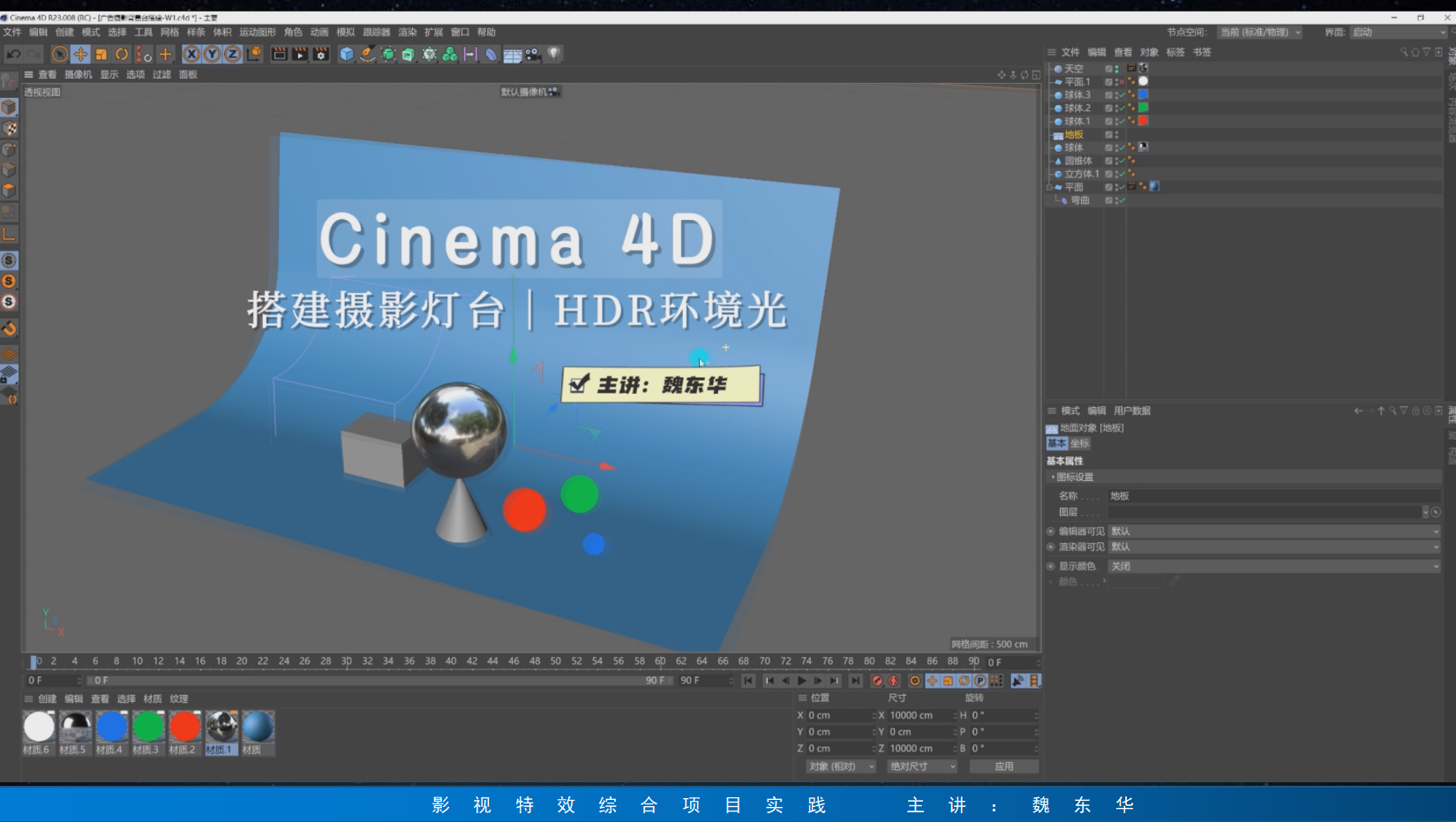Image resolution: width=1456 pixels, height=822 pixels.
Task: Expand the 图标设置 section
Action: pyautogui.click(x=1074, y=477)
